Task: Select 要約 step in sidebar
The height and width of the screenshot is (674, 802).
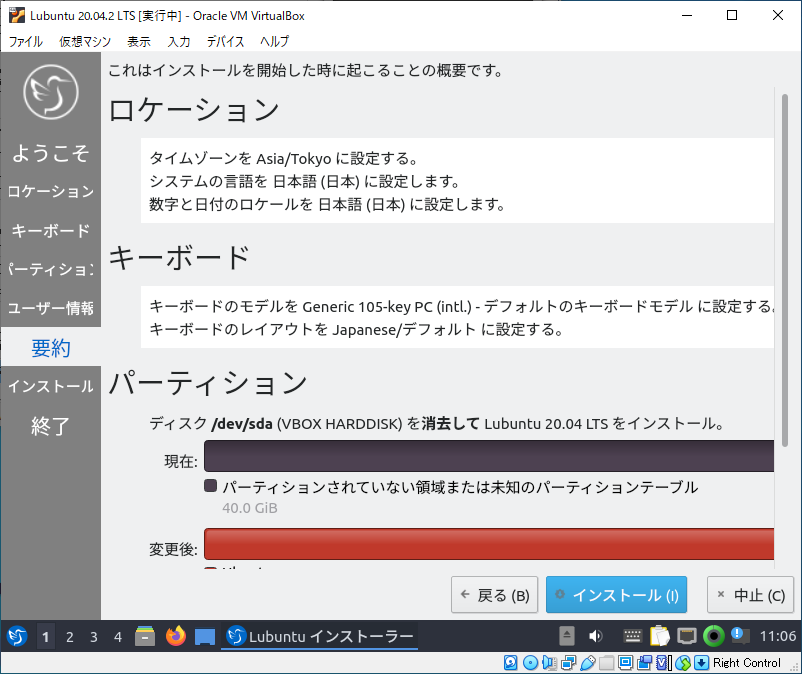Action: click(x=51, y=347)
